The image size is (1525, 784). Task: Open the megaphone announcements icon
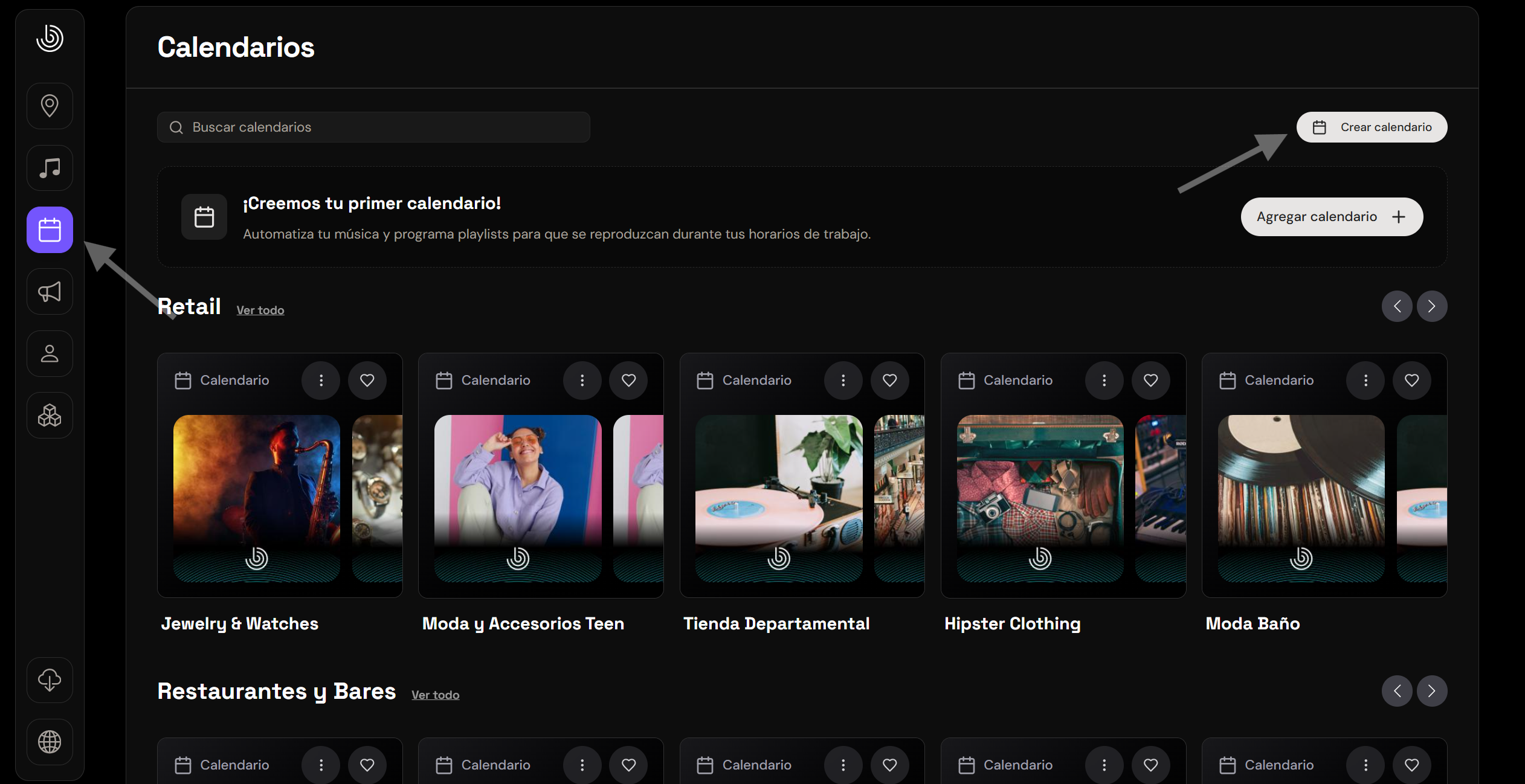click(50, 292)
